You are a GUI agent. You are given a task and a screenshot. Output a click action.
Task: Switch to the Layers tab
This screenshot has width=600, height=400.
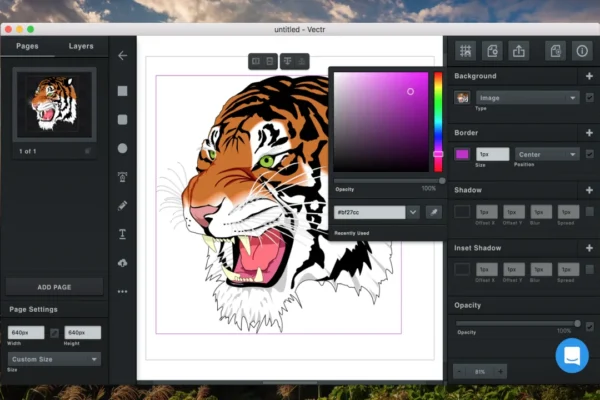coord(81,46)
